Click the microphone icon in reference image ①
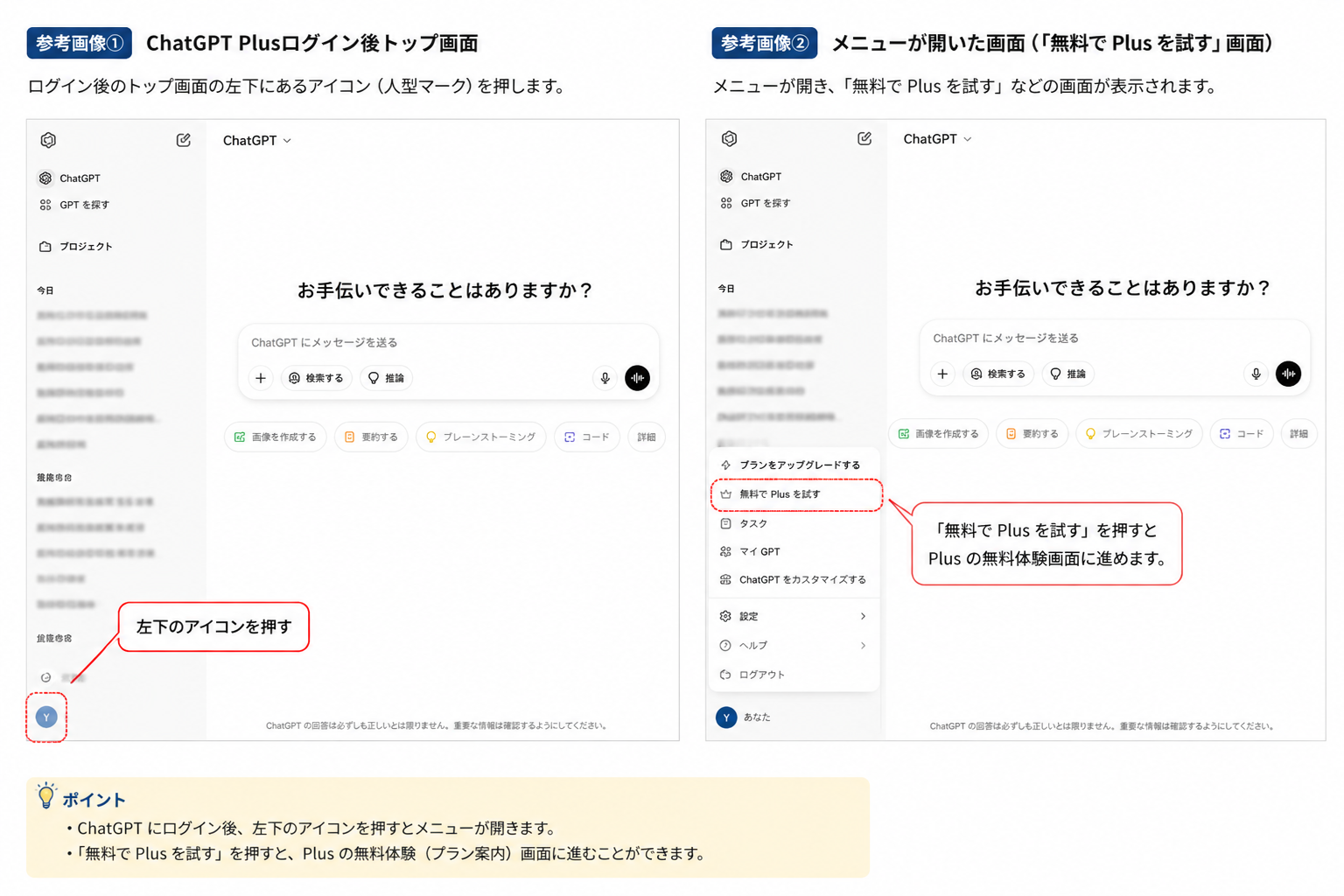Image resolution: width=1344 pixels, height=896 pixels. (605, 378)
